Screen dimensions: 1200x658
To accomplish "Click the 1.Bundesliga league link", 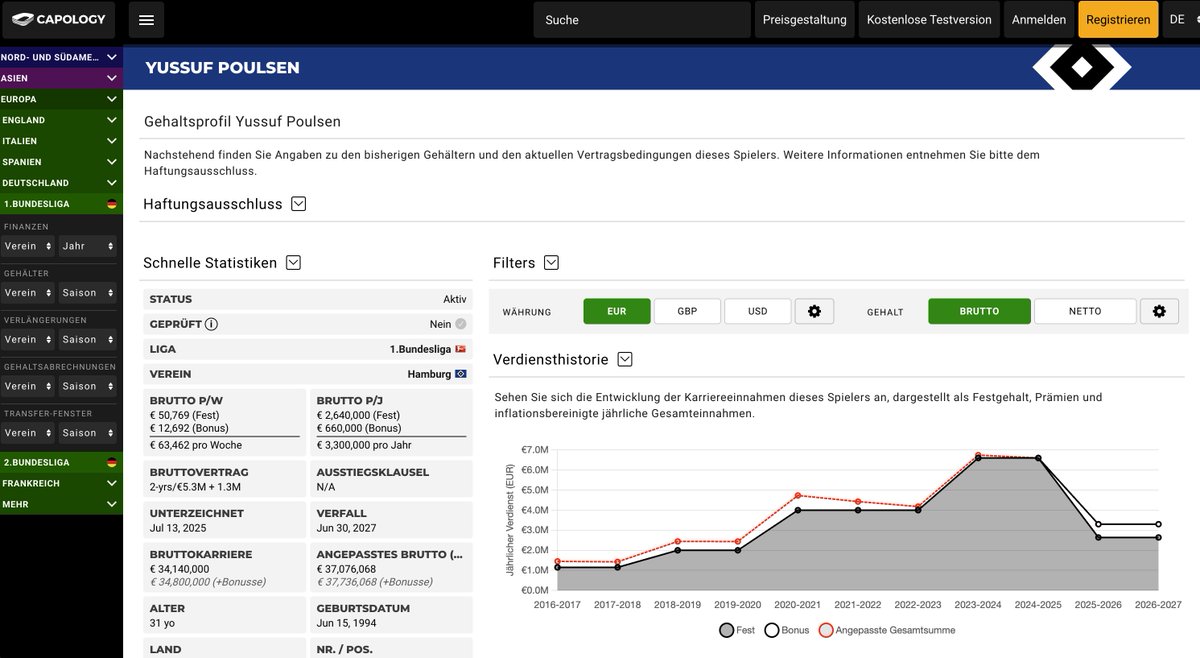I will tap(420, 349).
